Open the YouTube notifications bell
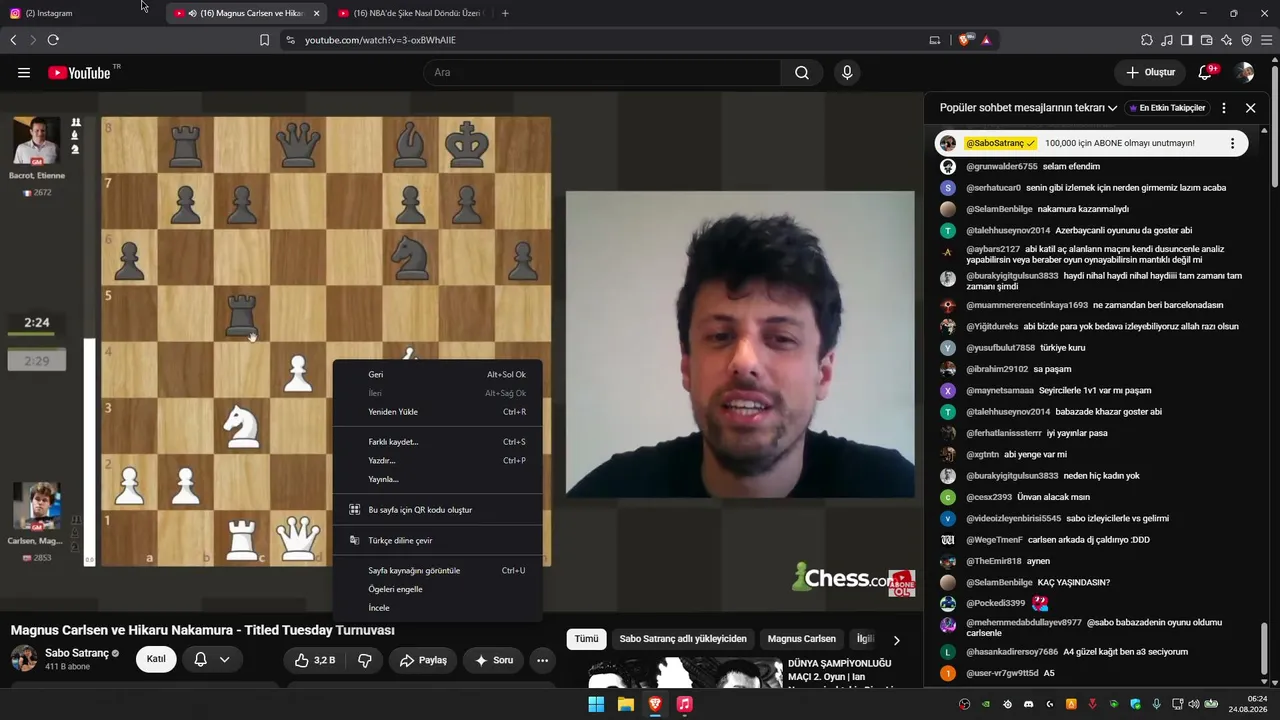The width and height of the screenshot is (1280, 720). [1205, 73]
